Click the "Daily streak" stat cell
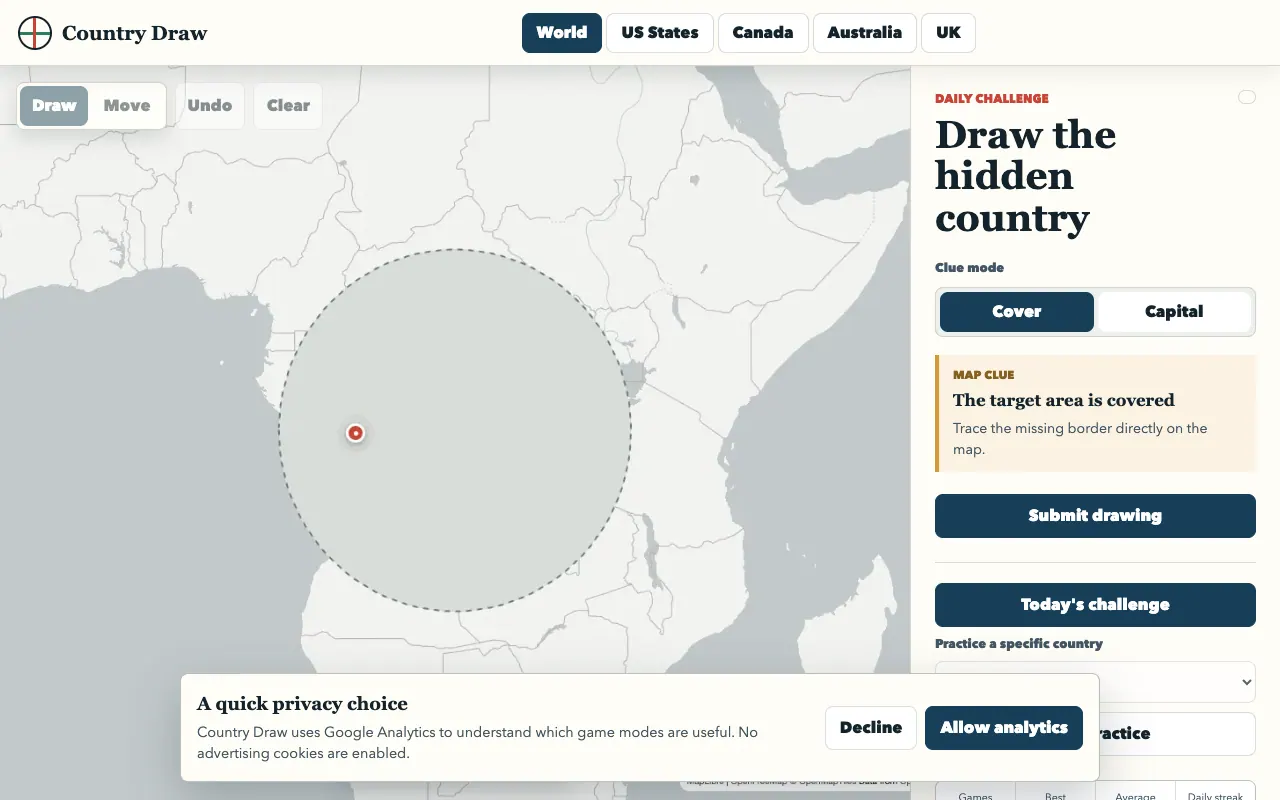The image size is (1280, 800). (x=1215, y=792)
